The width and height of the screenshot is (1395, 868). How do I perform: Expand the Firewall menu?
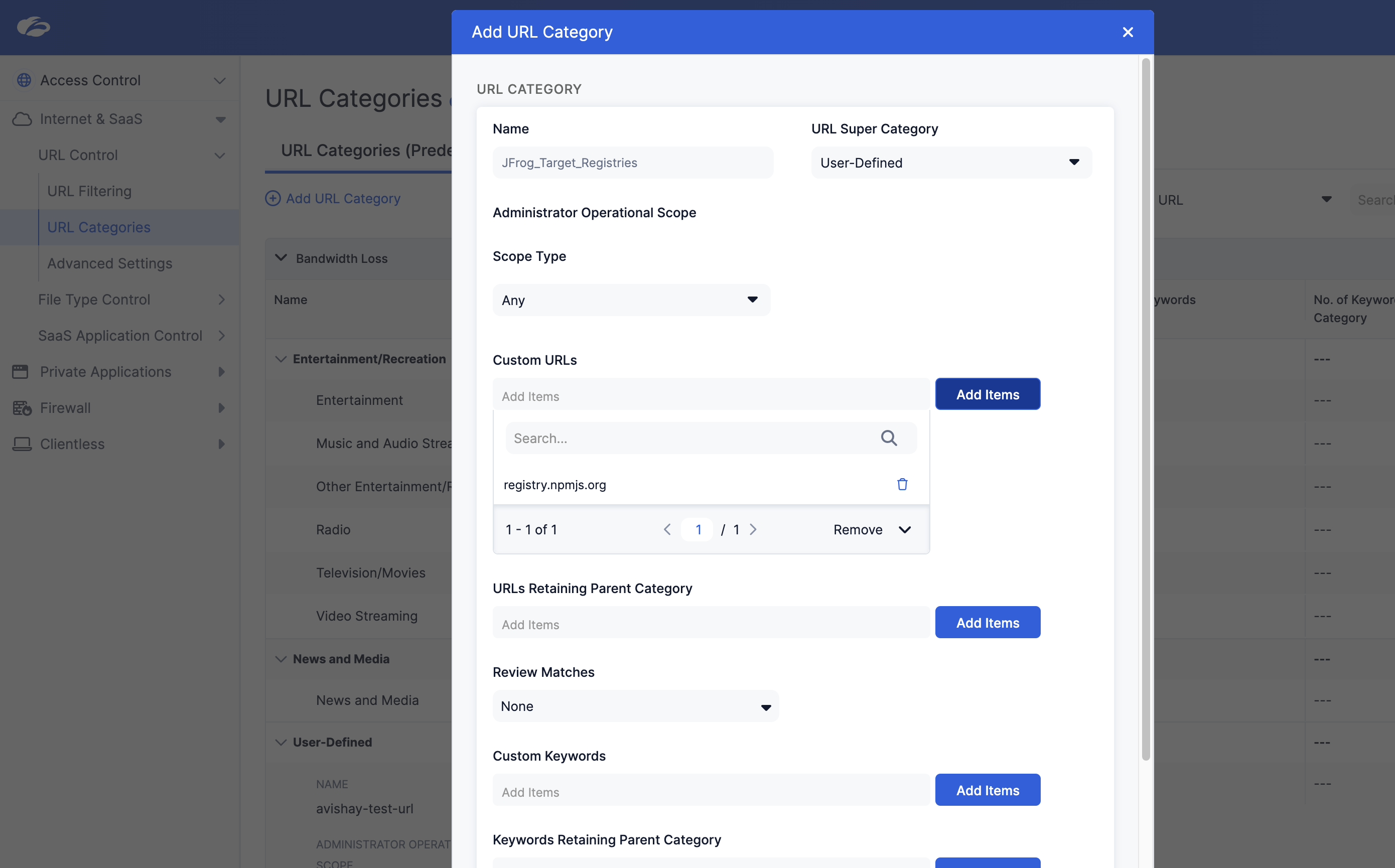tap(222, 408)
